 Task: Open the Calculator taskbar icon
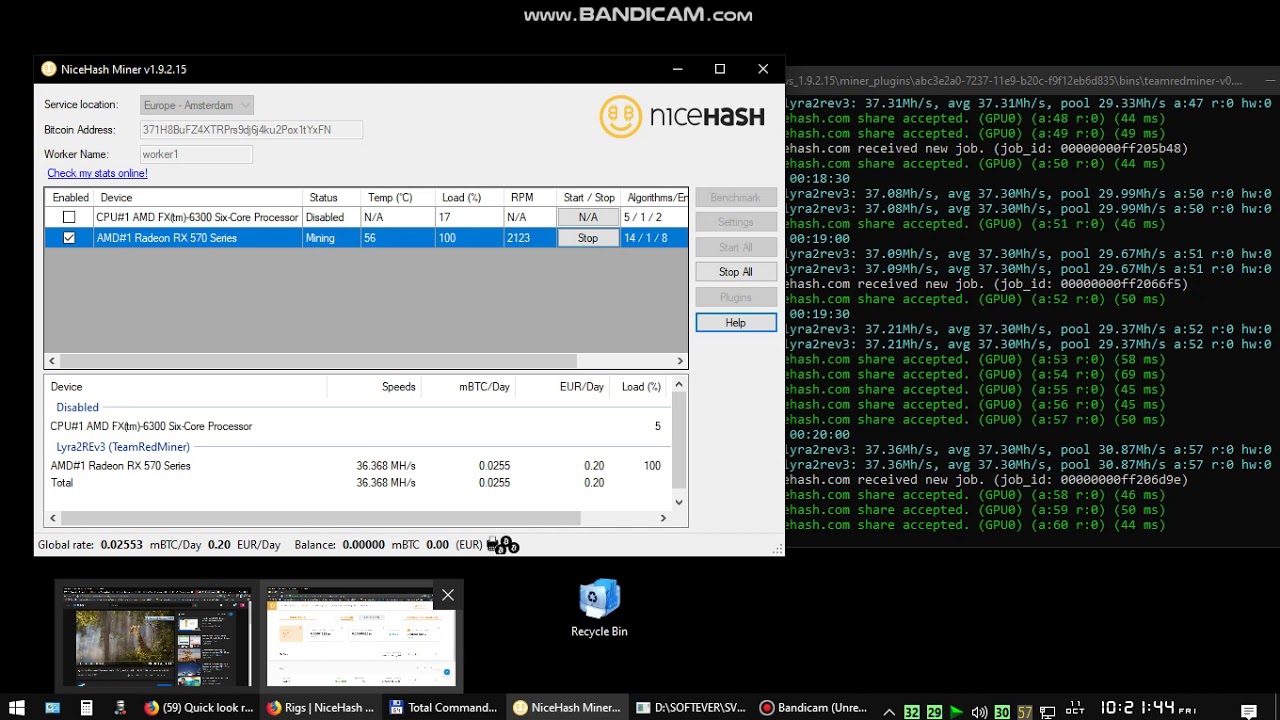coord(86,708)
